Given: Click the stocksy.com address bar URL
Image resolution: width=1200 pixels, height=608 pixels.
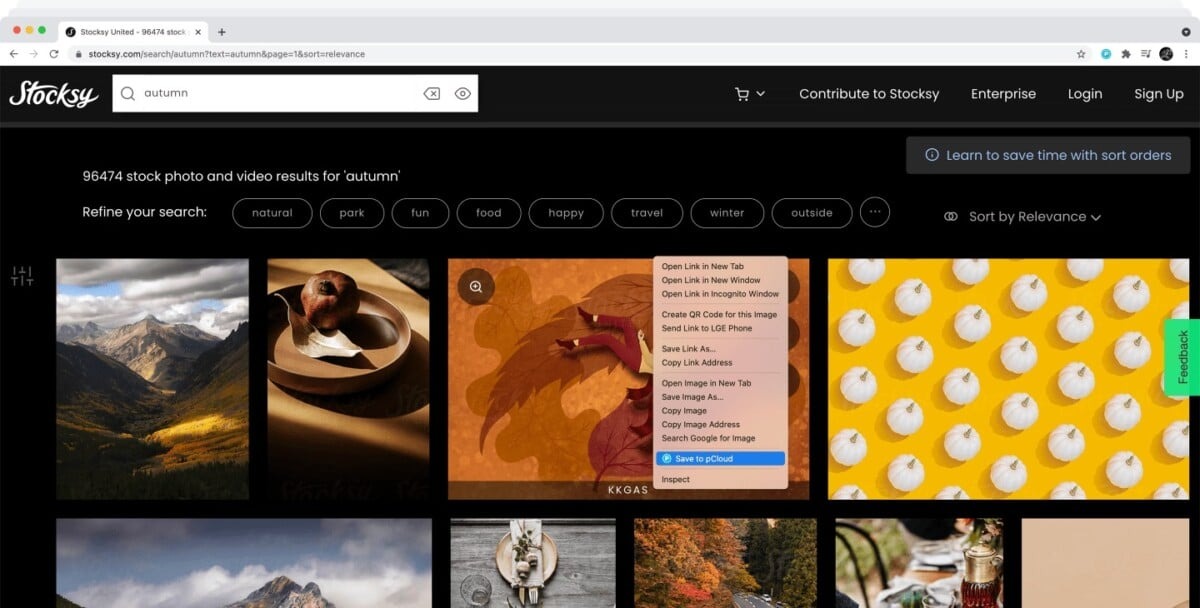Looking at the screenshot, I should click(226, 54).
